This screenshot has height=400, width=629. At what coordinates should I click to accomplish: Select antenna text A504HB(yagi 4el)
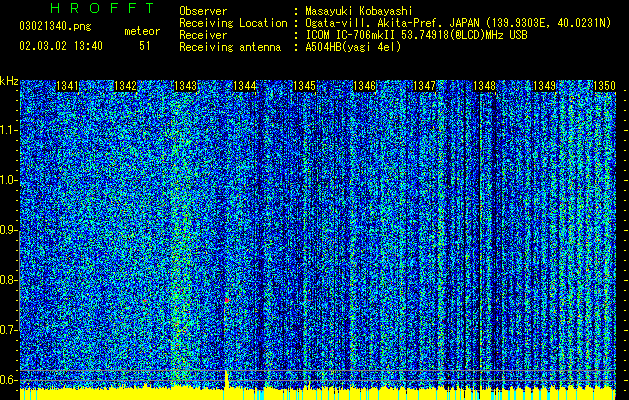(x=353, y=47)
